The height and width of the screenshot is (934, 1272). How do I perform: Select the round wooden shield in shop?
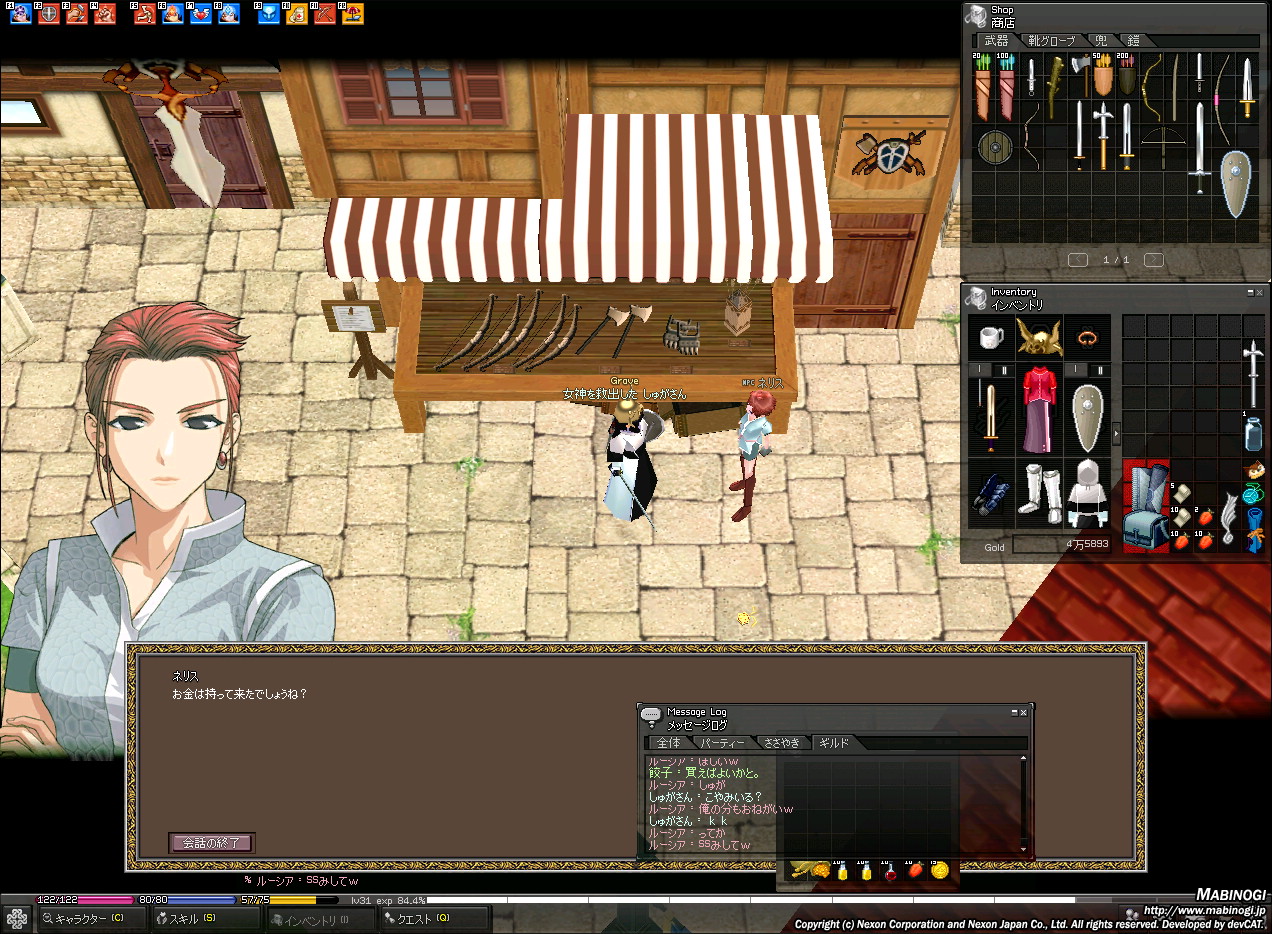pos(994,146)
